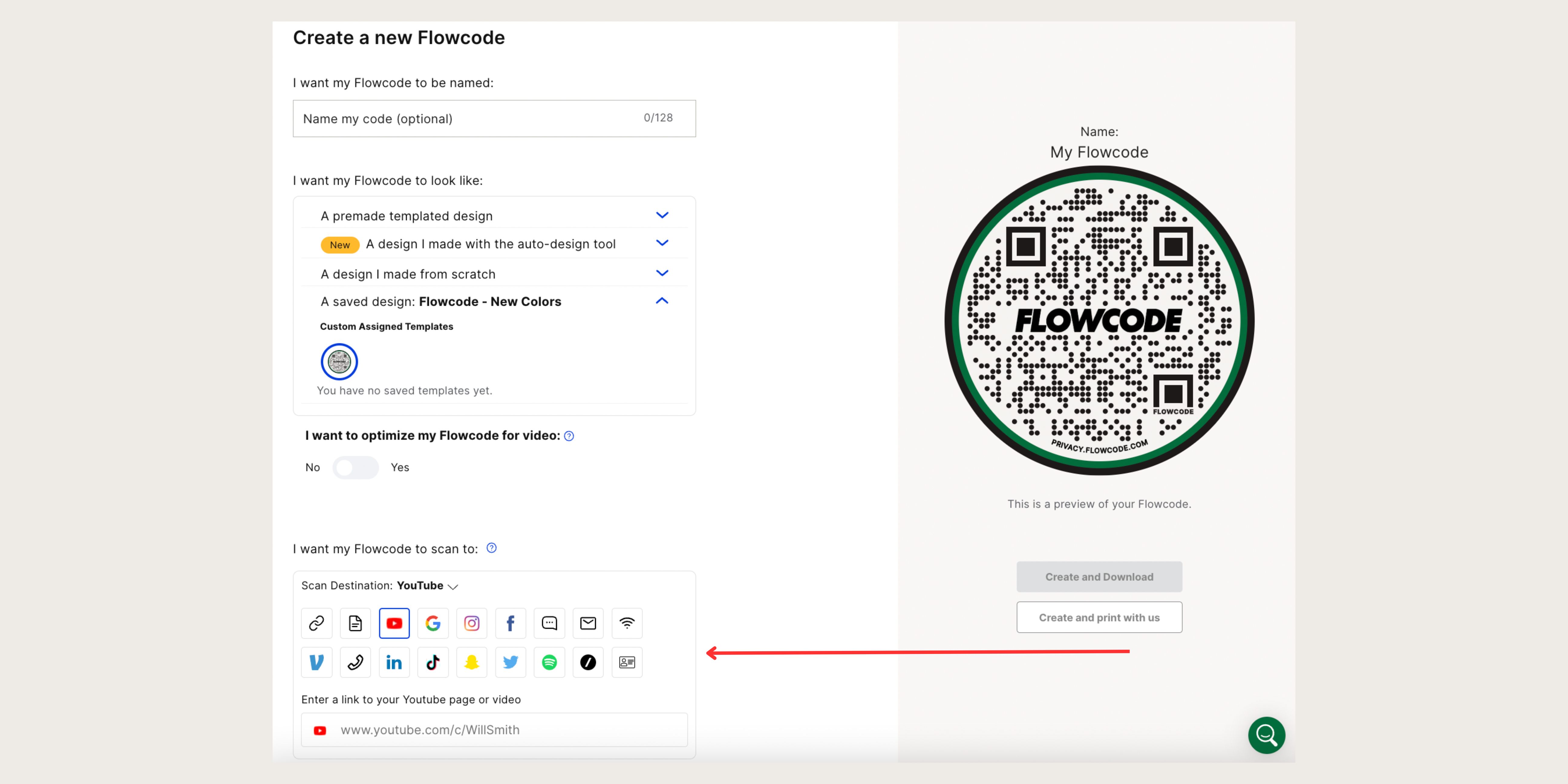The image size is (1568, 784).
Task: Click 'Enter a link to your Youtube page' label
Action: point(411,699)
